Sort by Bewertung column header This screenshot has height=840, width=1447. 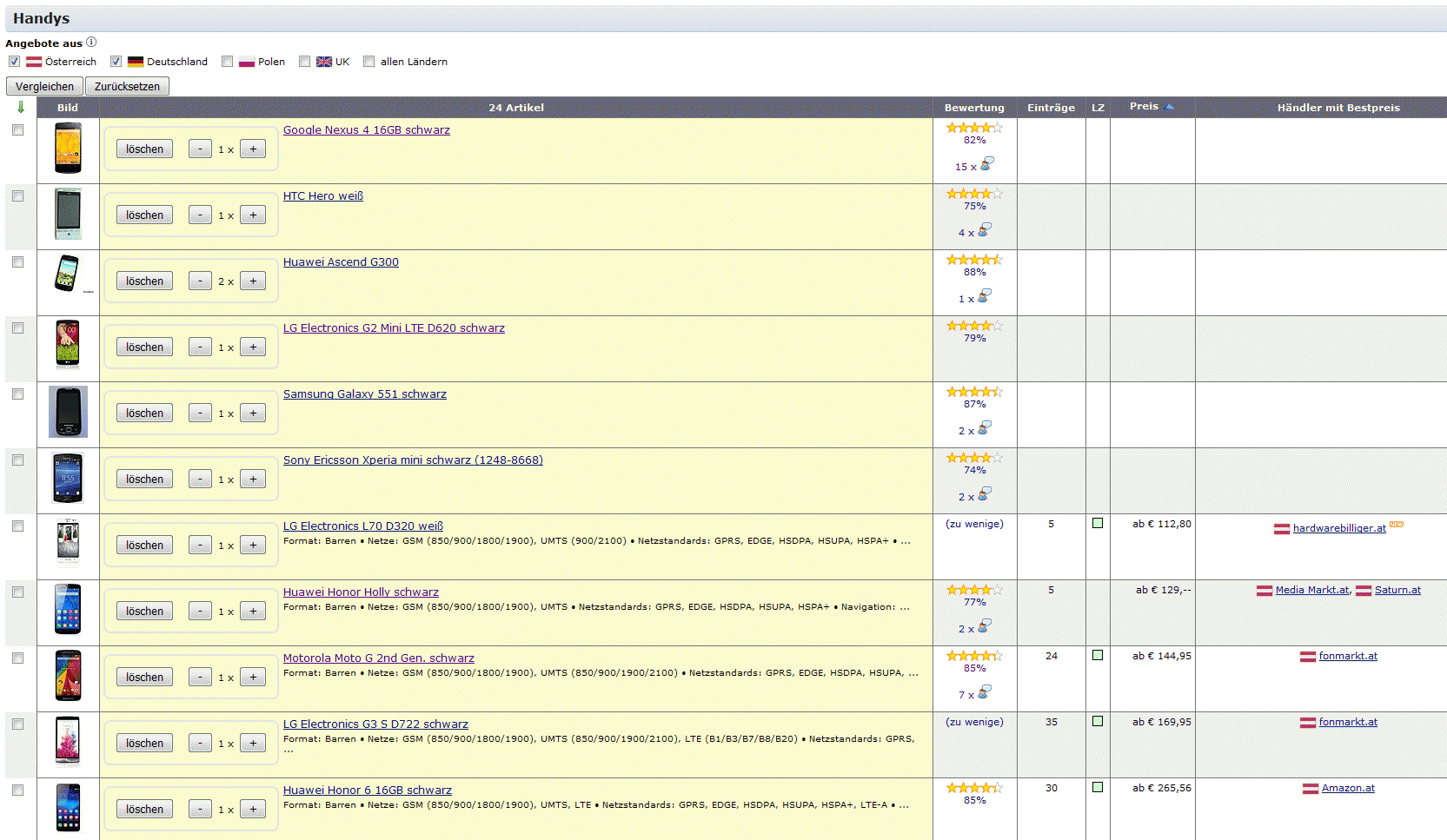tap(974, 108)
